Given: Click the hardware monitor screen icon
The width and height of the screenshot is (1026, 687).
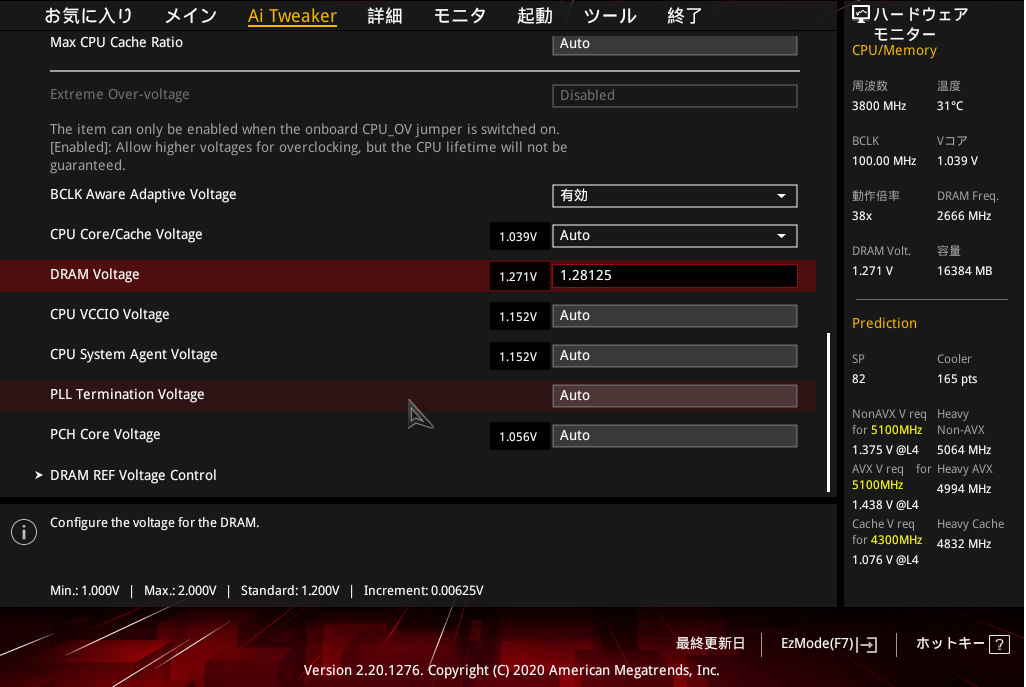Looking at the screenshot, I should (x=861, y=14).
